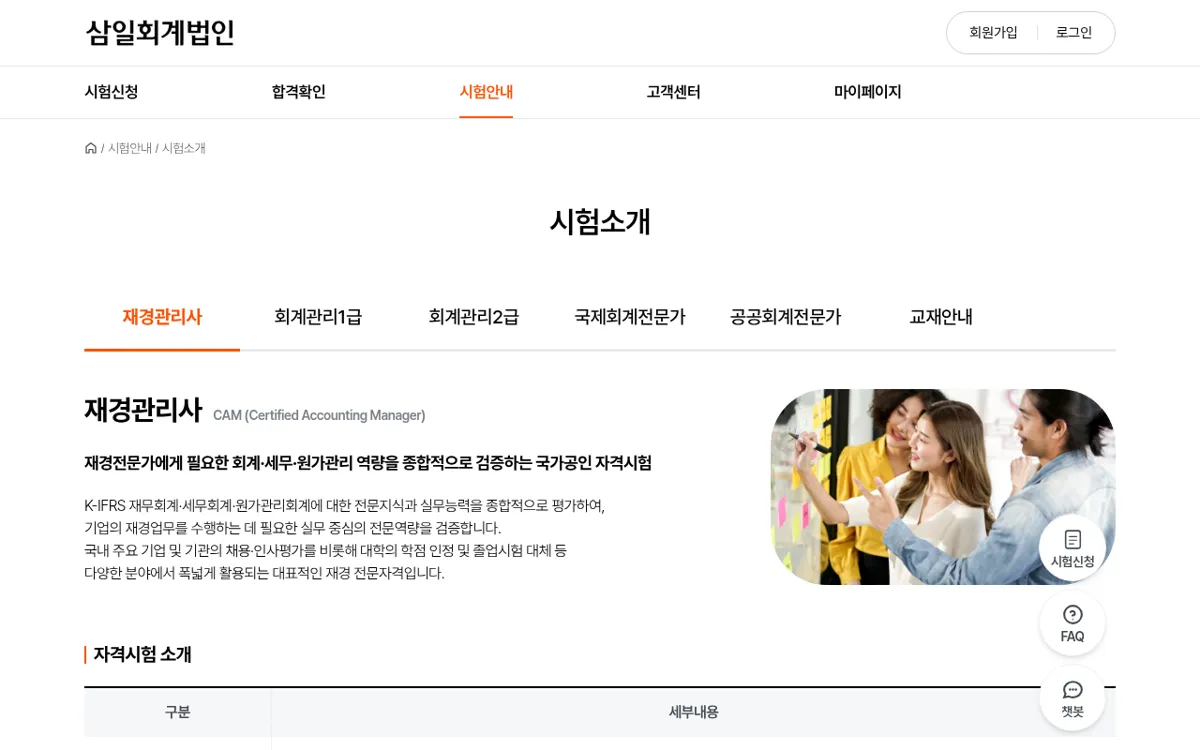Click the CAM (Certified Accounting Manager) subtitle
The height and width of the screenshot is (750, 1200).
pyautogui.click(x=319, y=415)
